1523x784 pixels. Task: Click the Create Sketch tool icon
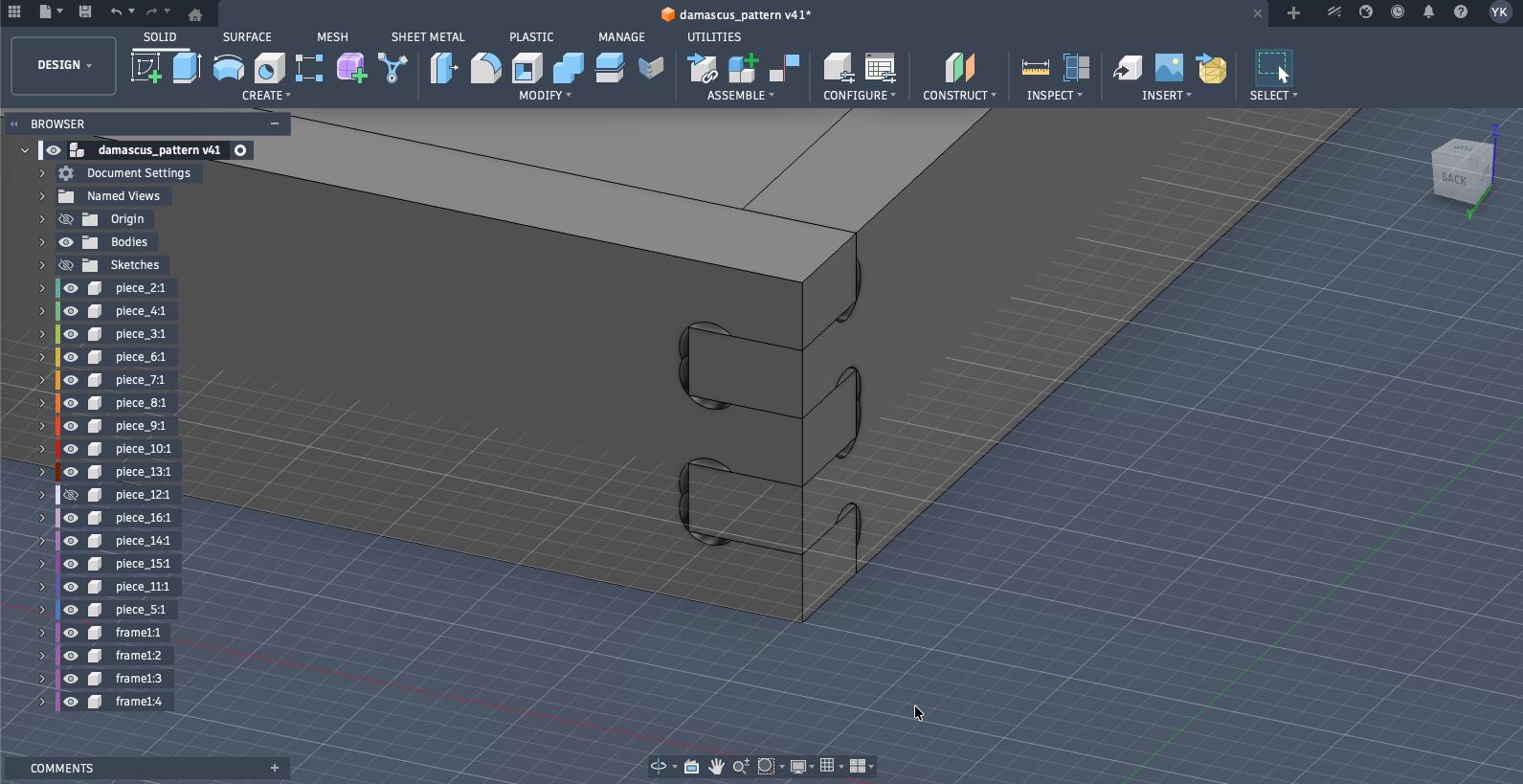(x=146, y=68)
